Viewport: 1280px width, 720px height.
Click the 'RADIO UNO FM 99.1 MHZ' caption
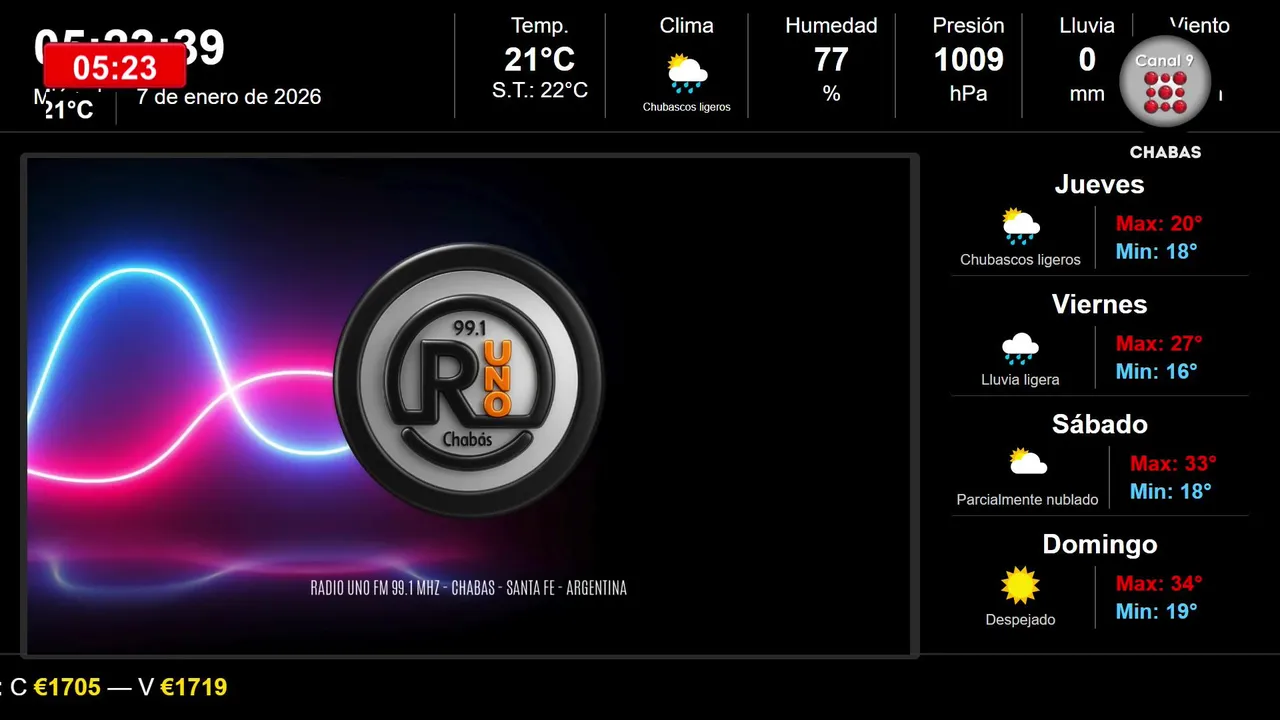tap(377, 588)
